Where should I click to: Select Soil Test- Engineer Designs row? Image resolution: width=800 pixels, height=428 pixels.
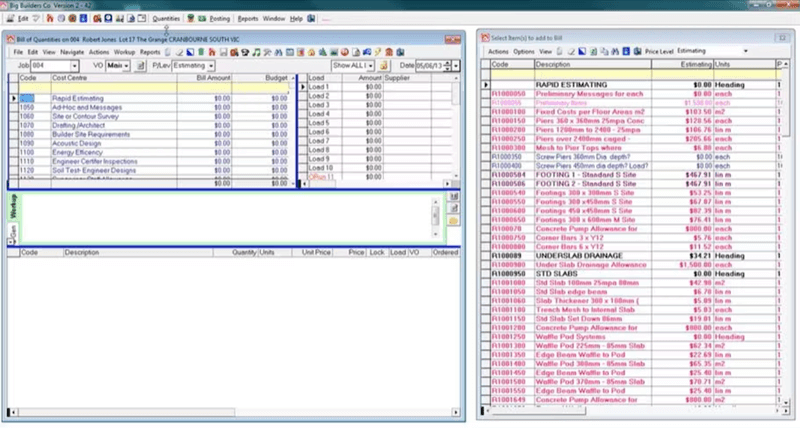[x=152, y=170]
